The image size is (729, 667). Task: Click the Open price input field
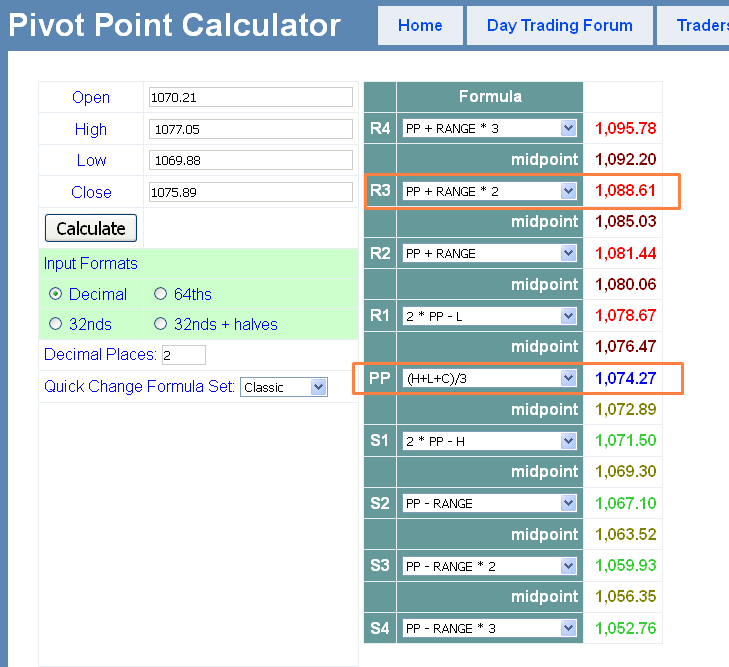coord(250,97)
